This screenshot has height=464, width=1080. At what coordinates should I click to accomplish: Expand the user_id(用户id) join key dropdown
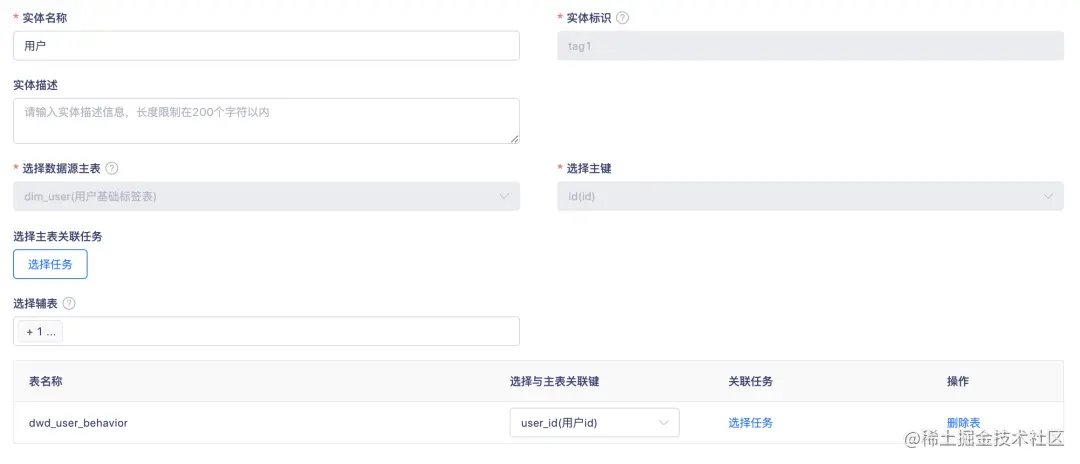pos(594,423)
